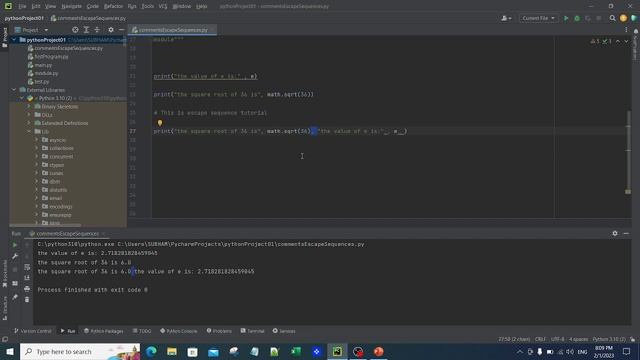Open the Tools menu
This screenshot has width=640, height=360.
[148, 6]
